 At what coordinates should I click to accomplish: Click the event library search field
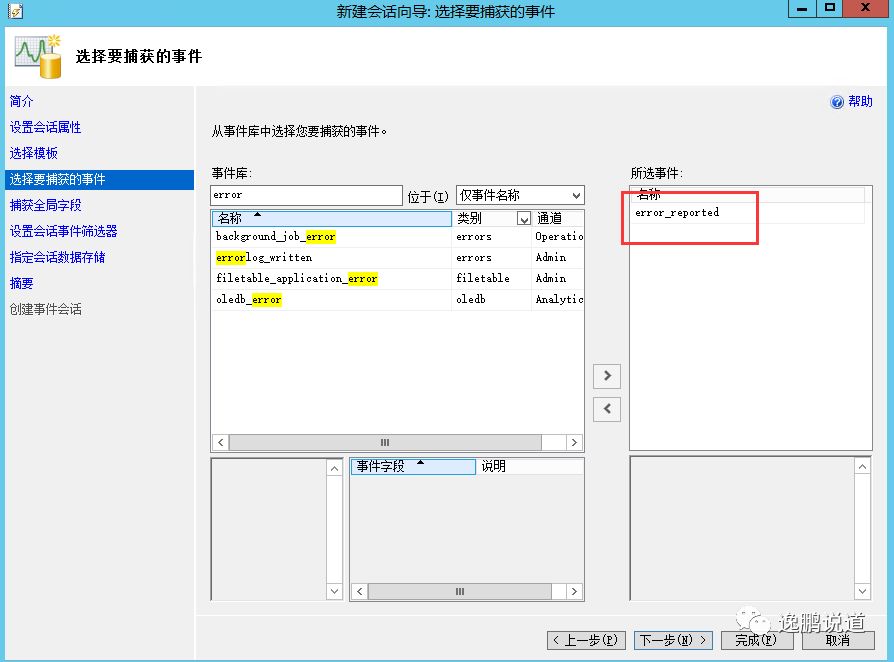[x=306, y=195]
